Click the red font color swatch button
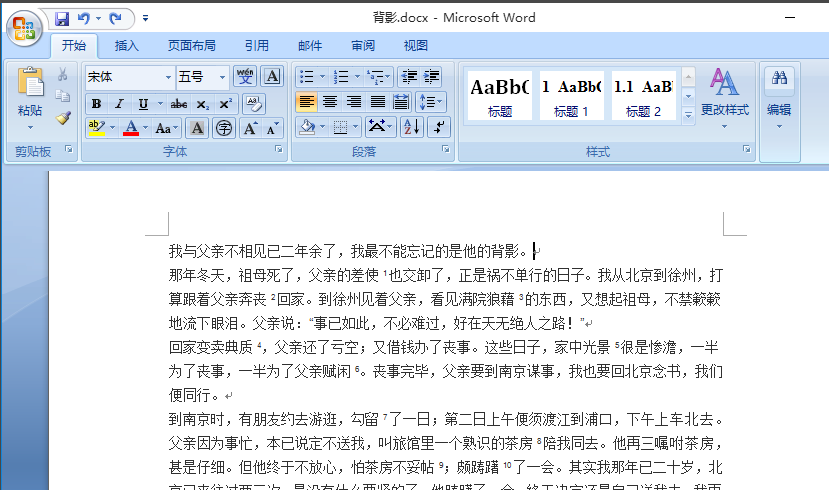 click(131, 128)
